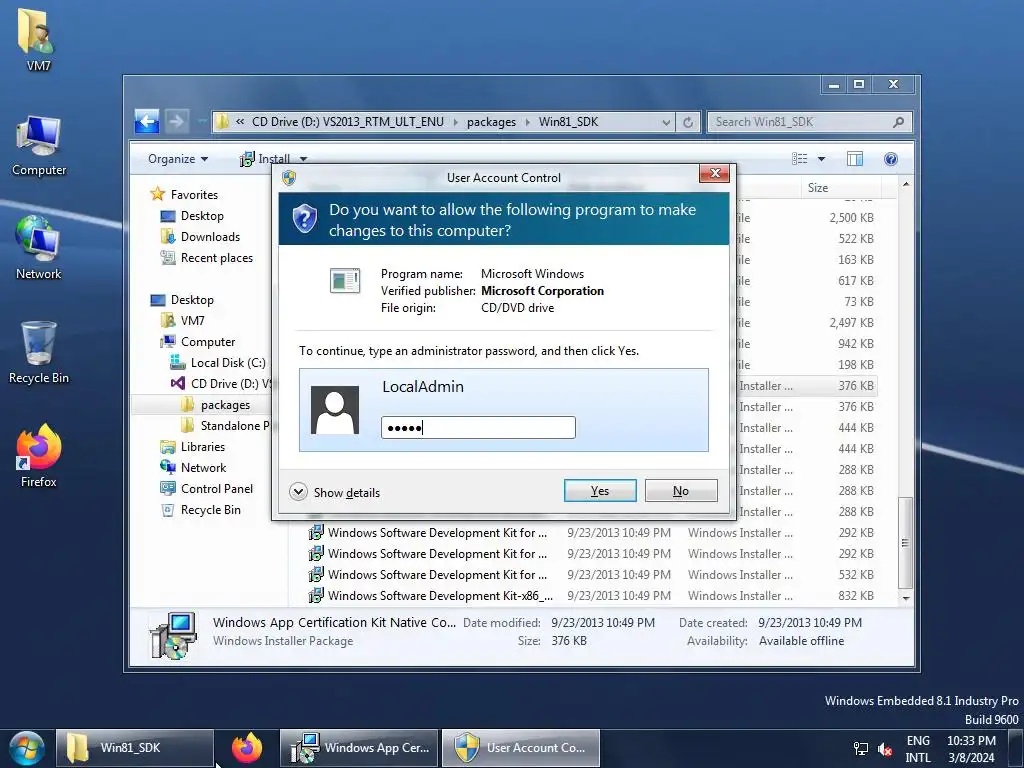Select Libraries in the navigation pane

point(193,447)
